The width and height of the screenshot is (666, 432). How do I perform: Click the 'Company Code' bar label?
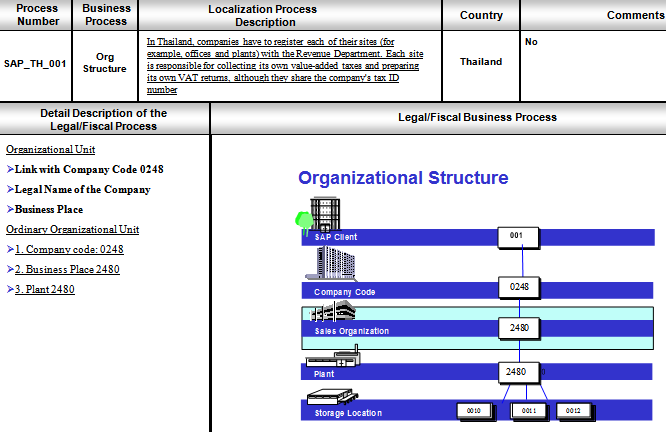tap(344, 292)
